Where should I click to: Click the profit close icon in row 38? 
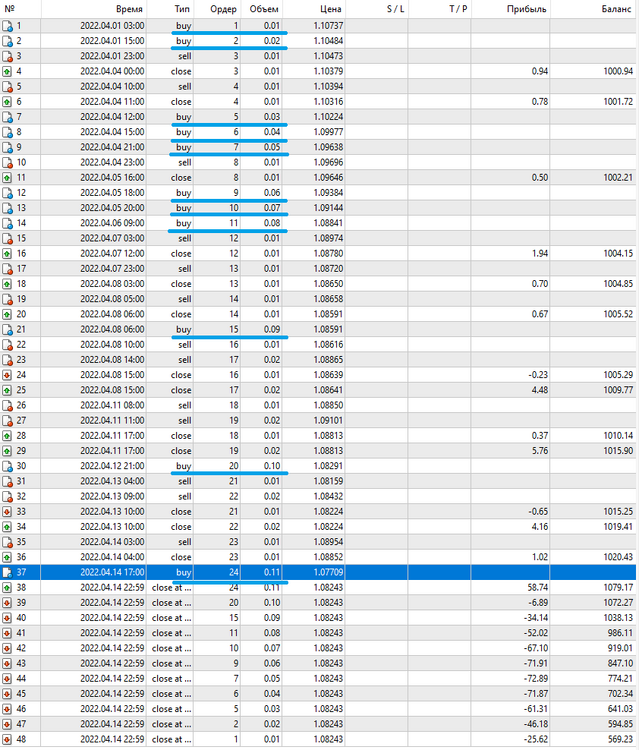tap(7, 588)
